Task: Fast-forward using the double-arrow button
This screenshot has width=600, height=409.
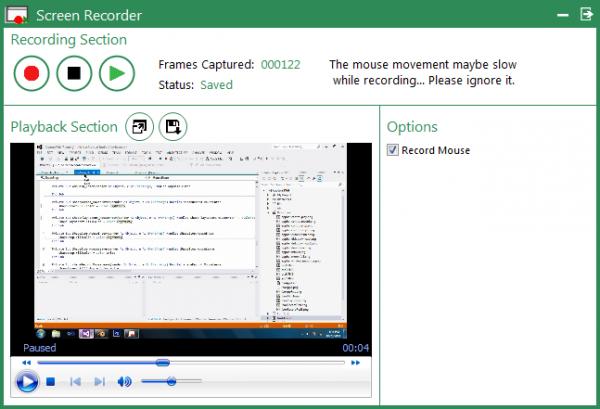Action: pyautogui.click(x=355, y=363)
